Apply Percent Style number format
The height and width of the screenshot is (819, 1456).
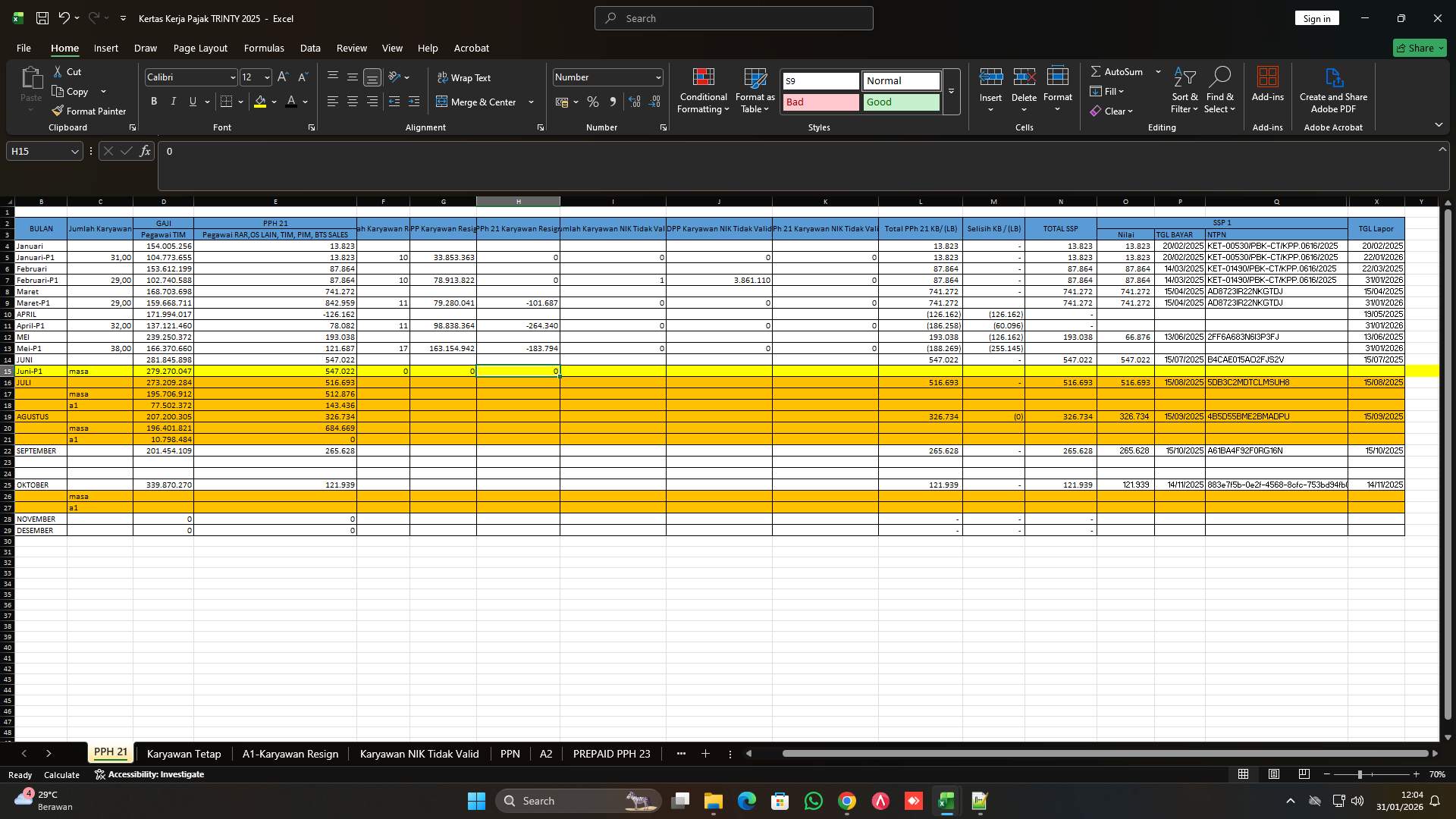(x=592, y=101)
